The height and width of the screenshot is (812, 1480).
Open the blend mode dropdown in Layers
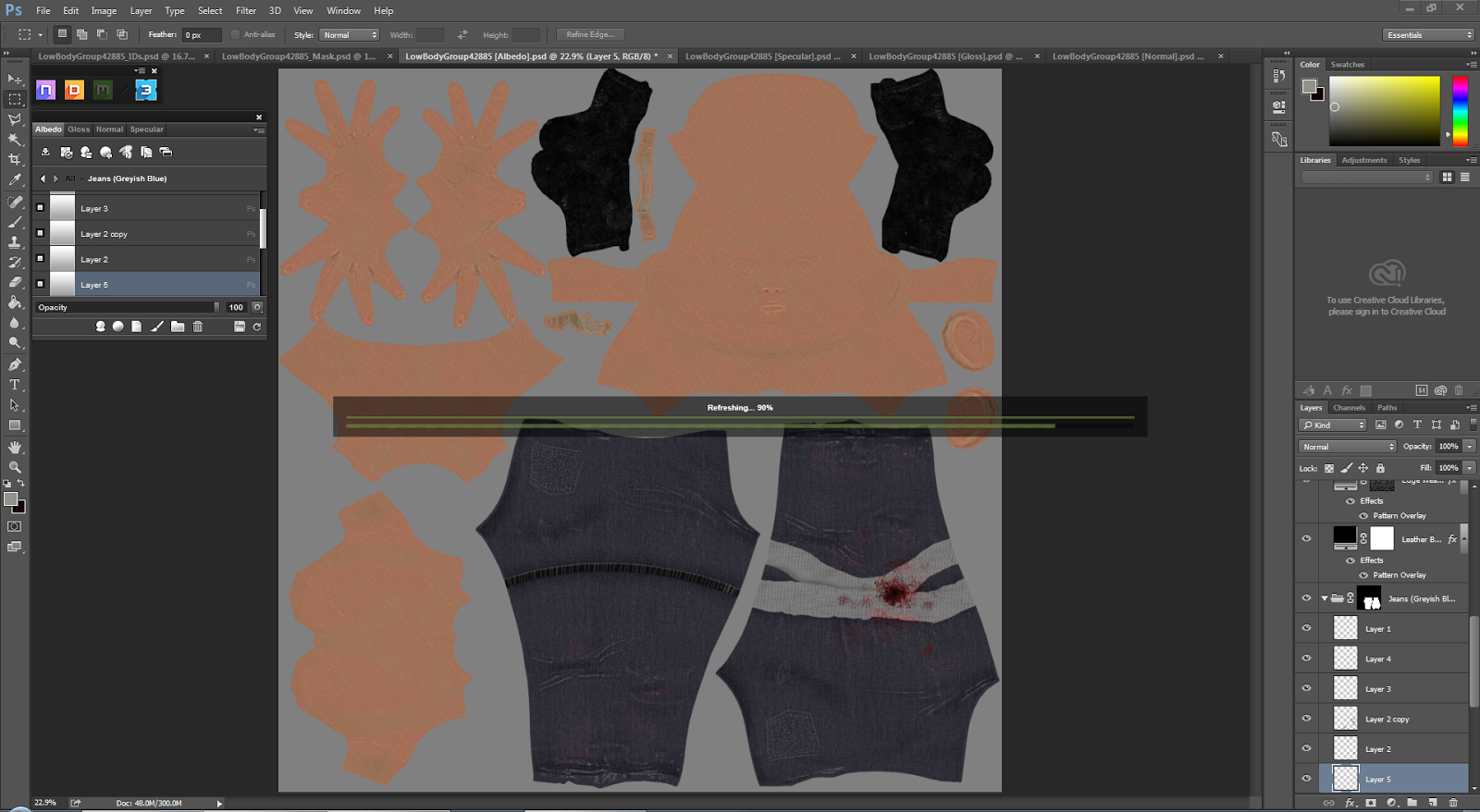pyautogui.click(x=1348, y=447)
